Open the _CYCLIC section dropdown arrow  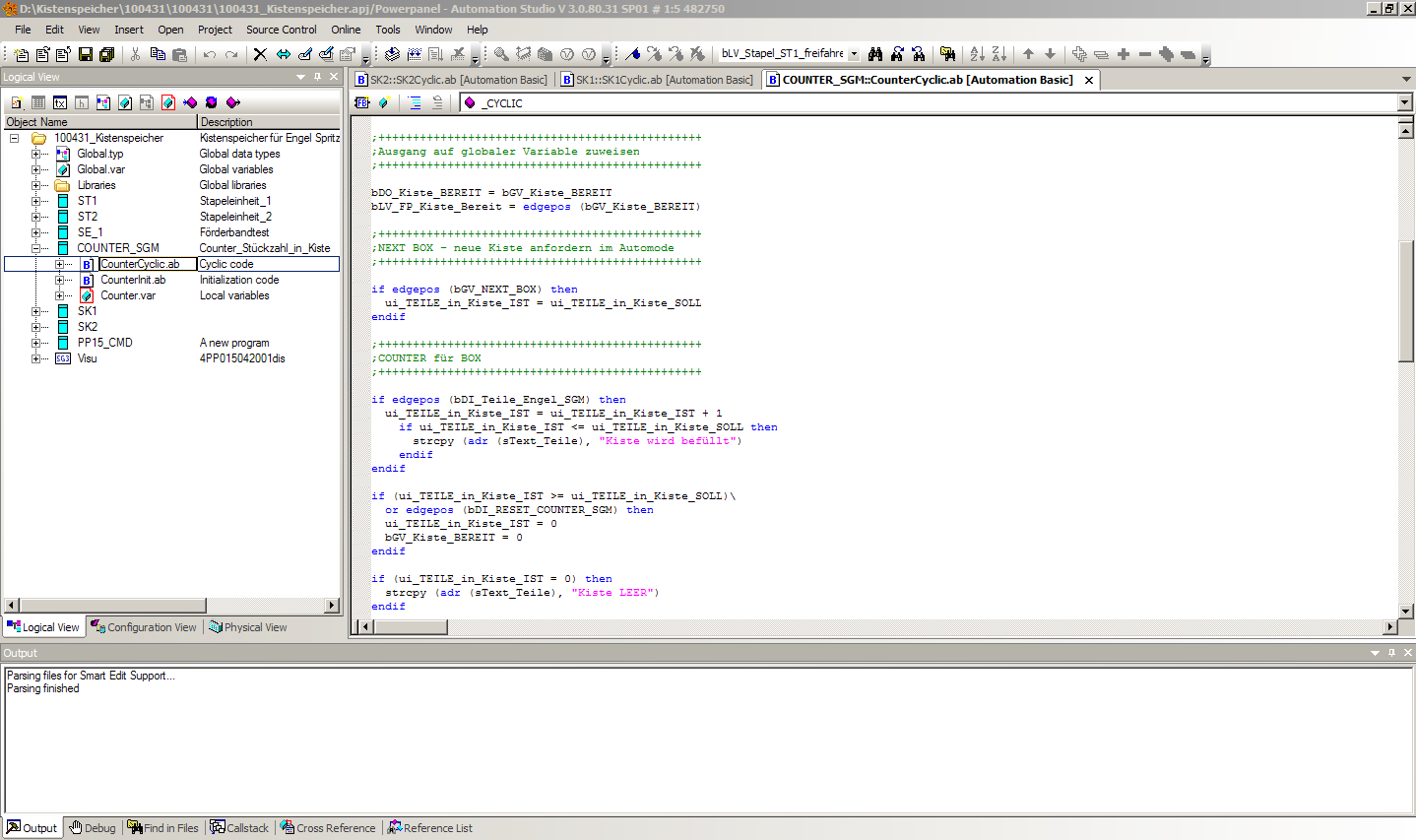(x=1404, y=102)
